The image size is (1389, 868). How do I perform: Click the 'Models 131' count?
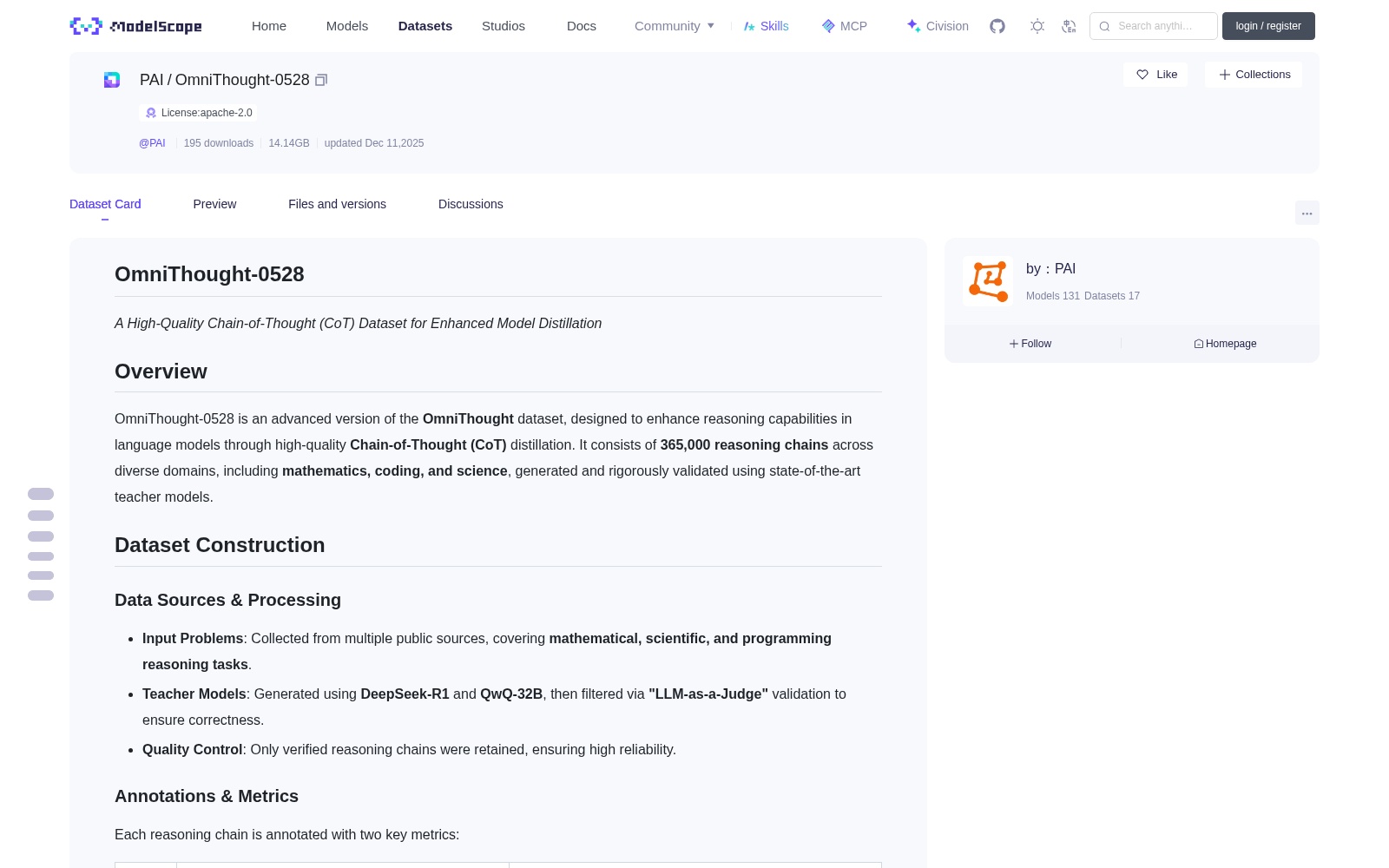pyautogui.click(x=1053, y=296)
